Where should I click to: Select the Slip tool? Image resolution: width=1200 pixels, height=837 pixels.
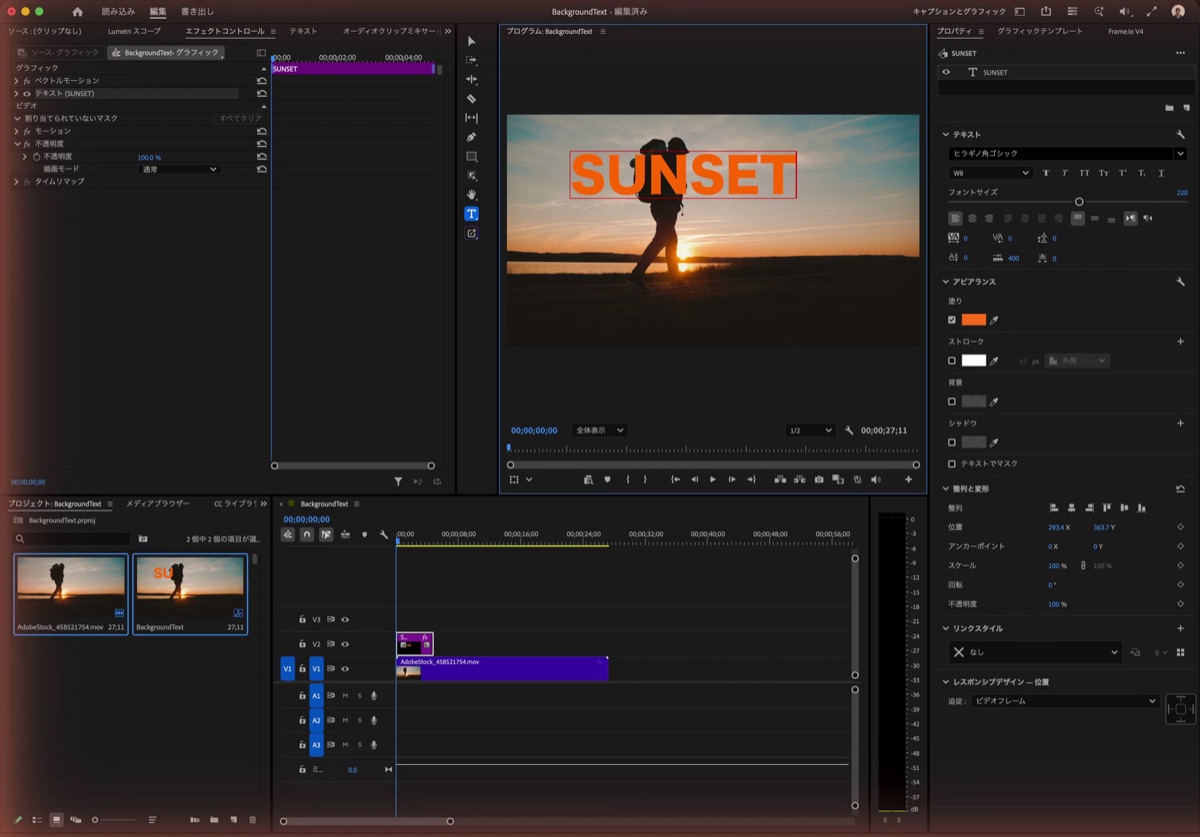pyautogui.click(x=471, y=118)
